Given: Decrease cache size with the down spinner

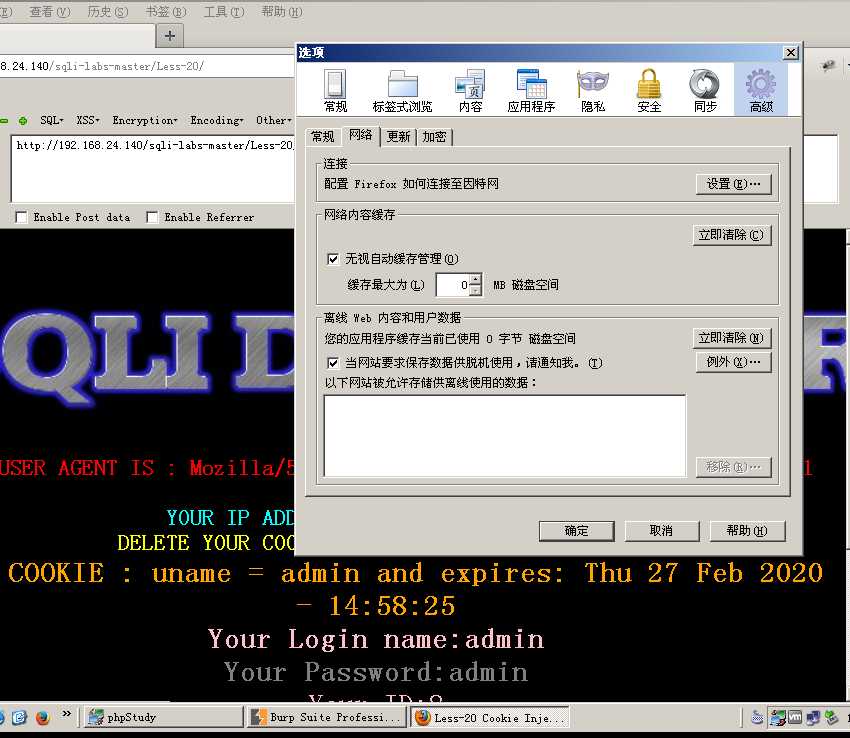Looking at the screenshot, I should (x=475, y=290).
